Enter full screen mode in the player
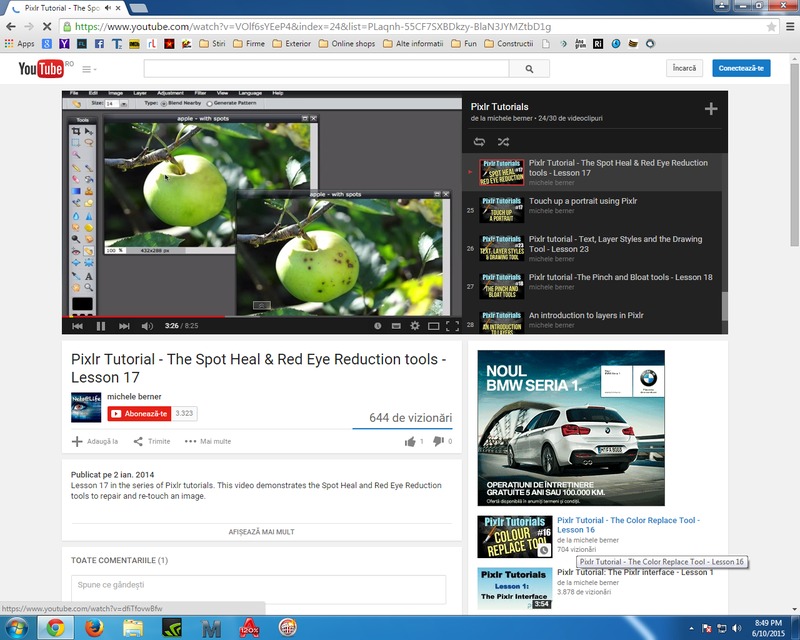800x640 pixels. click(452, 326)
